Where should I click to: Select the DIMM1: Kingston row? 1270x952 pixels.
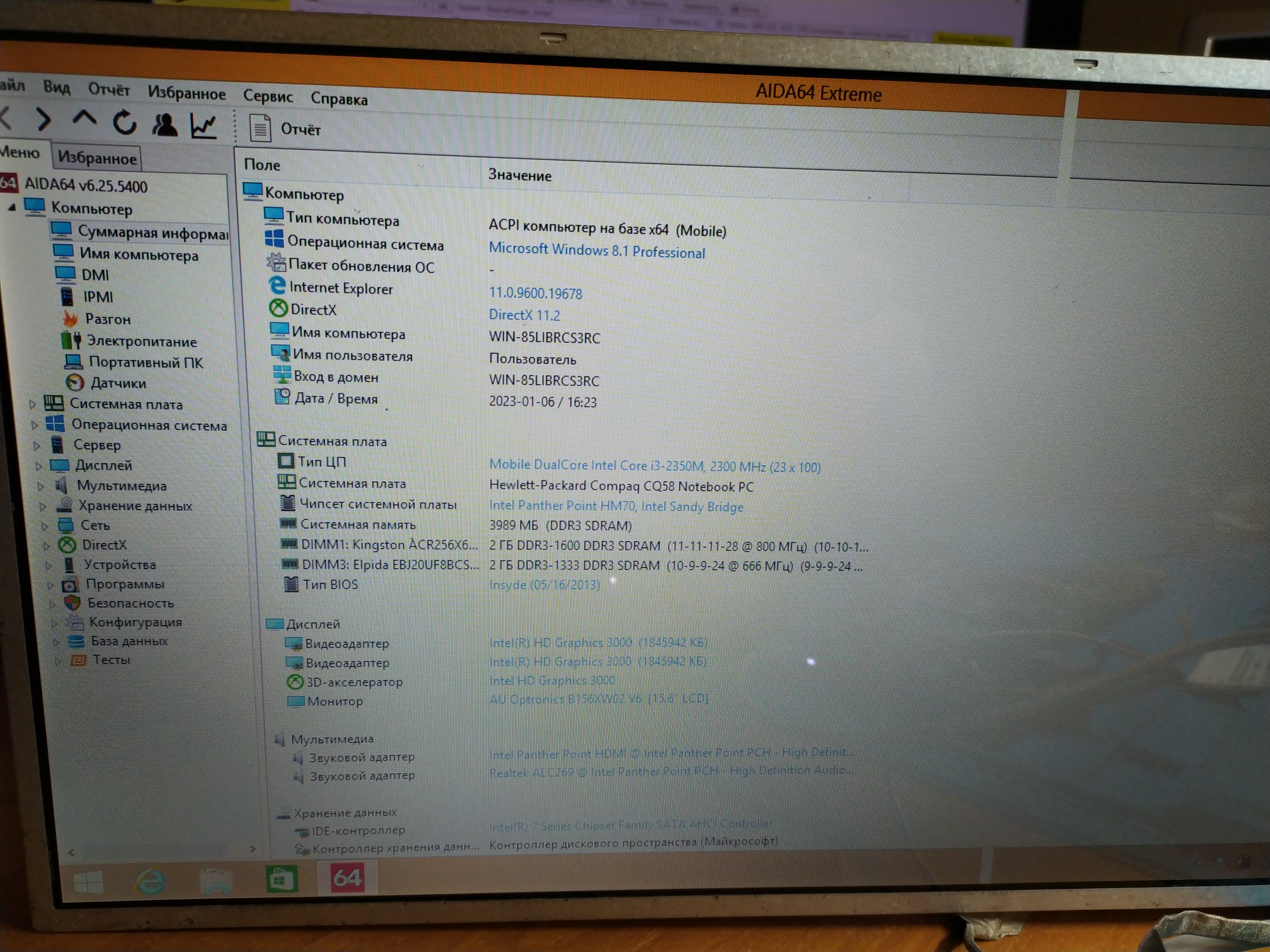(574, 545)
